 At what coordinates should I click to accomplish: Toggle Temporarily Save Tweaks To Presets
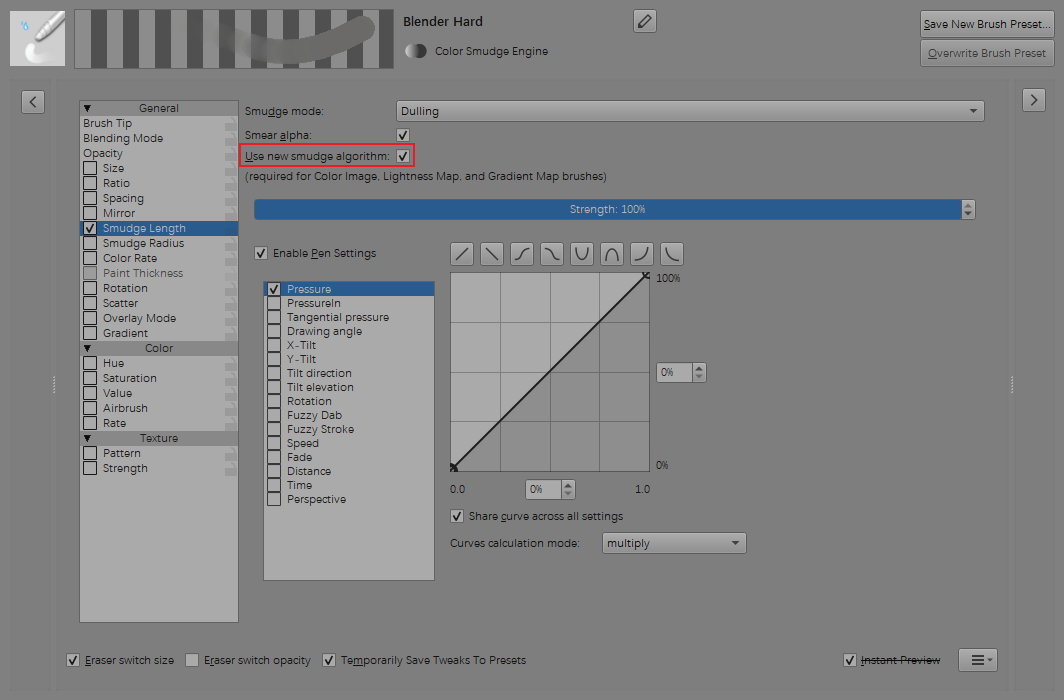(x=328, y=660)
